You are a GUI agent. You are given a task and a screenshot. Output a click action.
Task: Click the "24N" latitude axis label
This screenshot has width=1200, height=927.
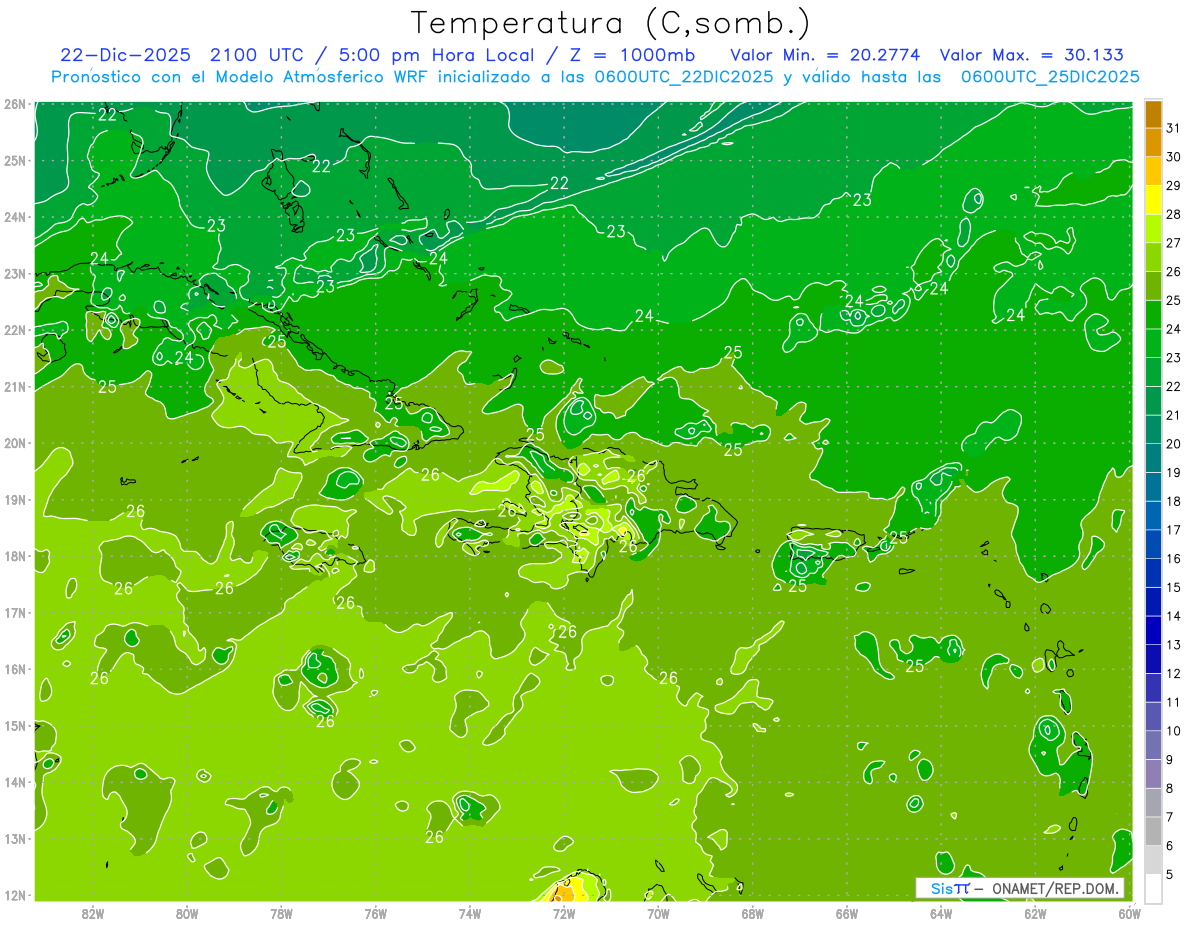15,217
